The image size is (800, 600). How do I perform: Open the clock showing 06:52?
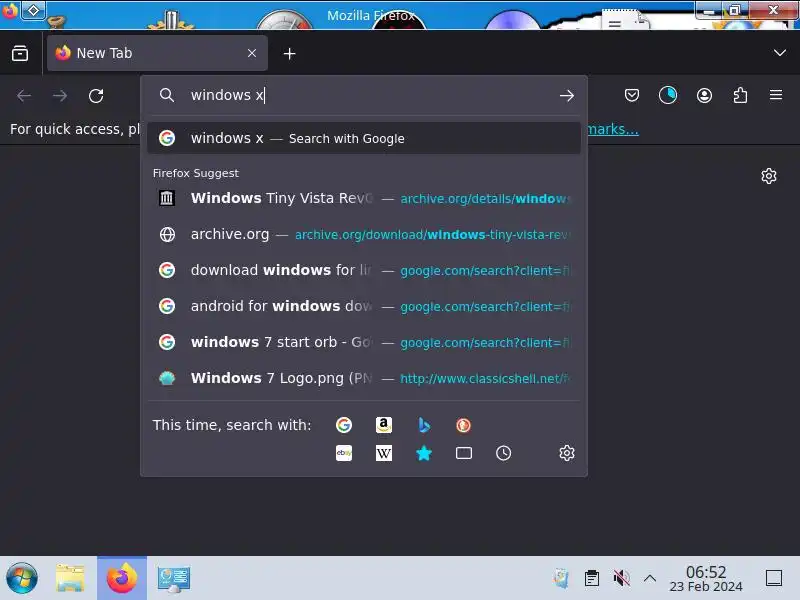click(706, 578)
